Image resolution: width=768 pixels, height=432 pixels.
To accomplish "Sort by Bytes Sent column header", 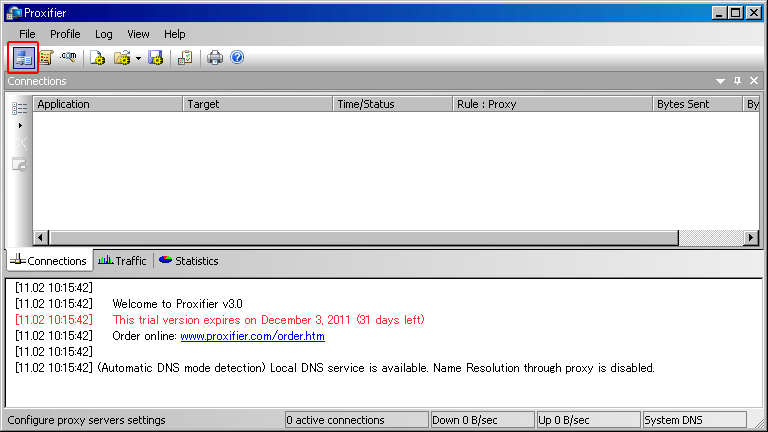I will (697, 104).
